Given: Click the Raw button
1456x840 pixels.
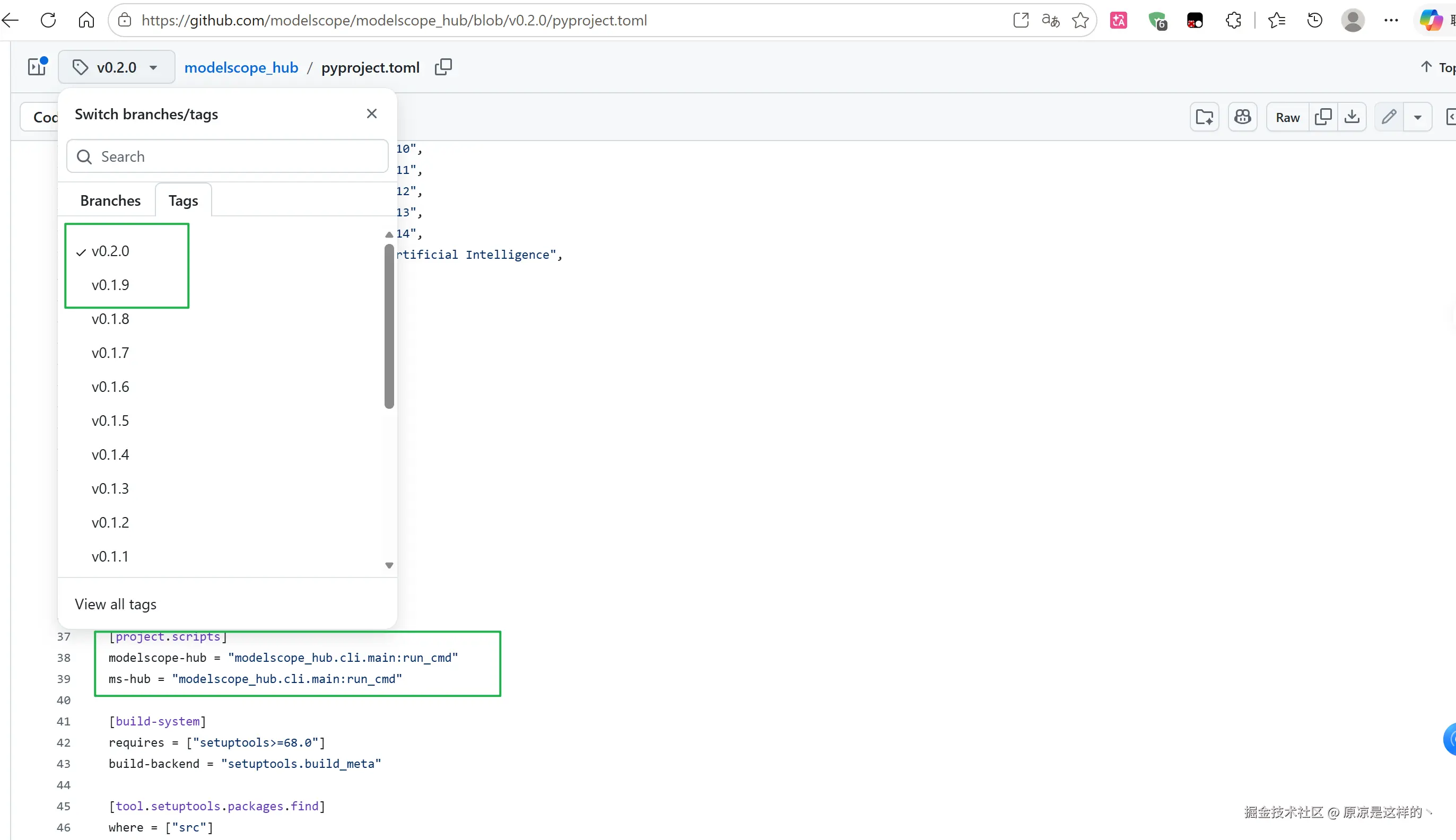Looking at the screenshot, I should [1287, 117].
